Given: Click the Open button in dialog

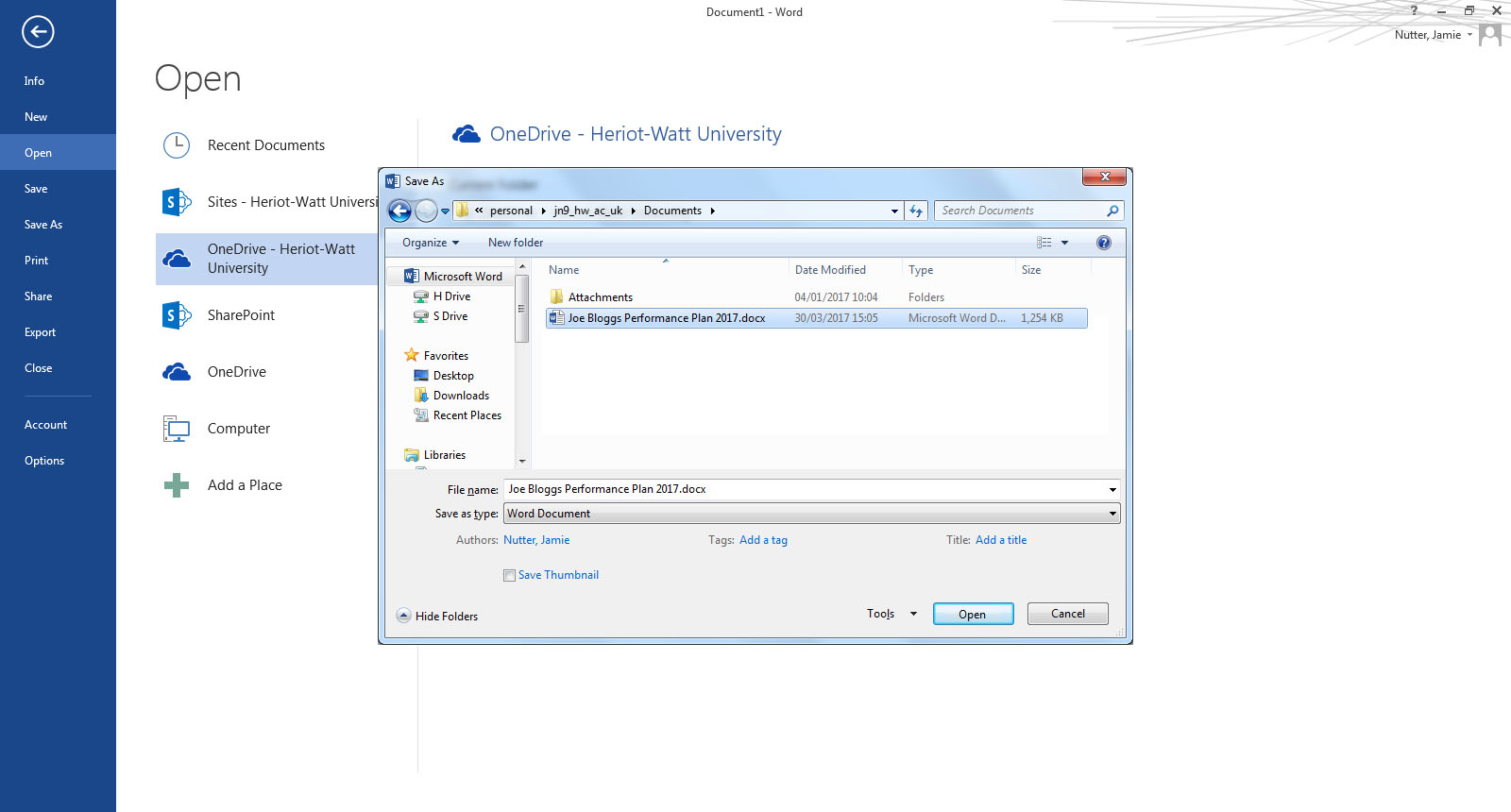Looking at the screenshot, I should pyautogui.click(x=973, y=614).
